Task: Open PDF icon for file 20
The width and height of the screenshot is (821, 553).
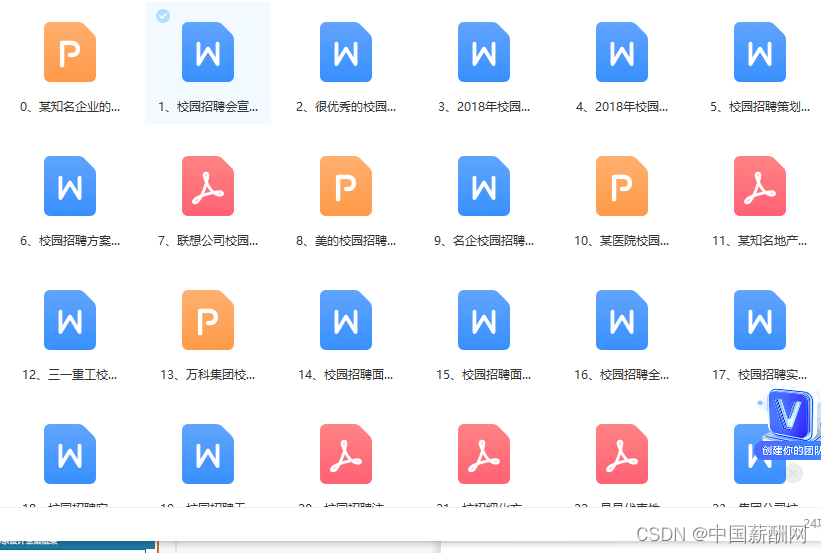Action: (346, 454)
